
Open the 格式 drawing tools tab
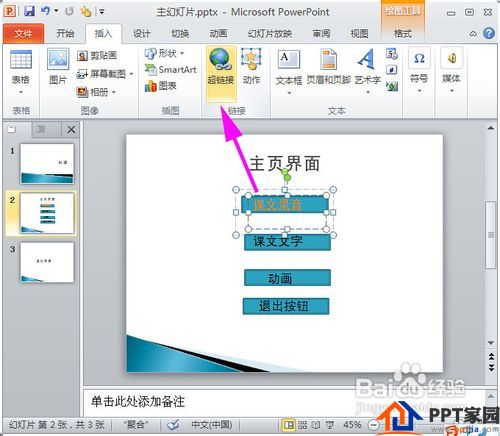403,33
